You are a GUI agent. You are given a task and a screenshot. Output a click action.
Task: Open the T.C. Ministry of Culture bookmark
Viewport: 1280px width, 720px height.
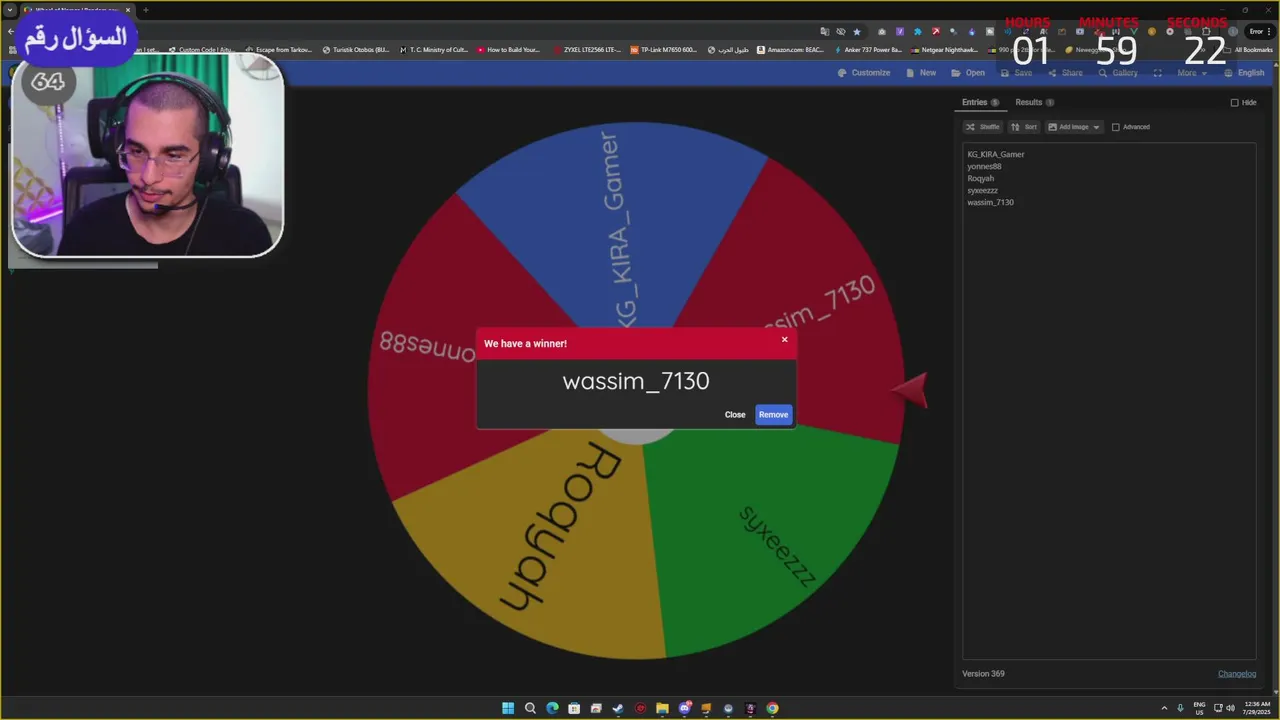(433, 49)
